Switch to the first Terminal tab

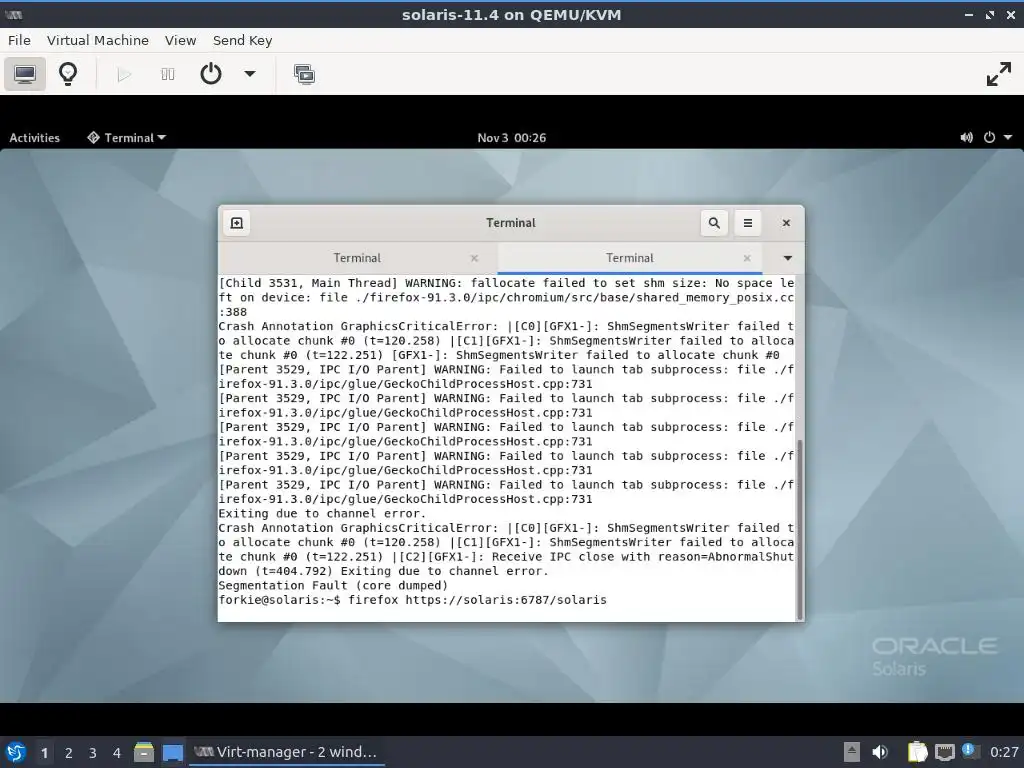357,258
